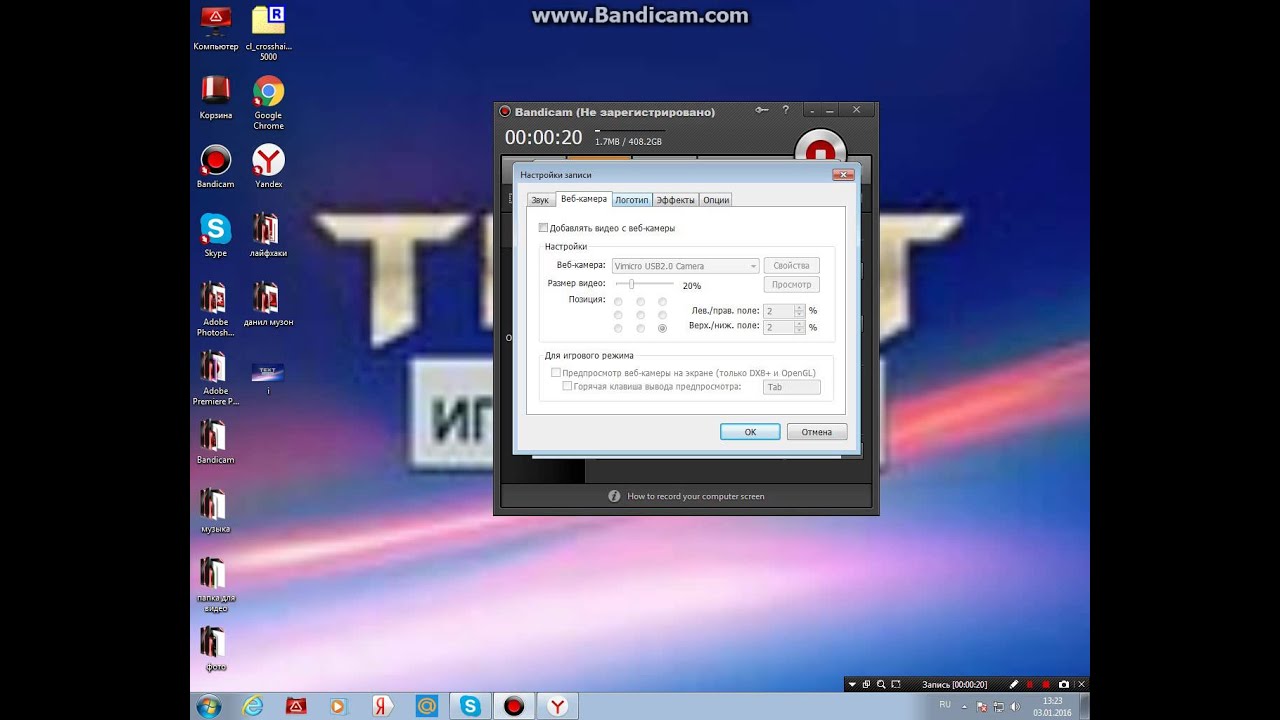Click the camera screenshot icon in recording bar
Image resolution: width=1280 pixels, height=720 pixels.
tap(1064, 684)
